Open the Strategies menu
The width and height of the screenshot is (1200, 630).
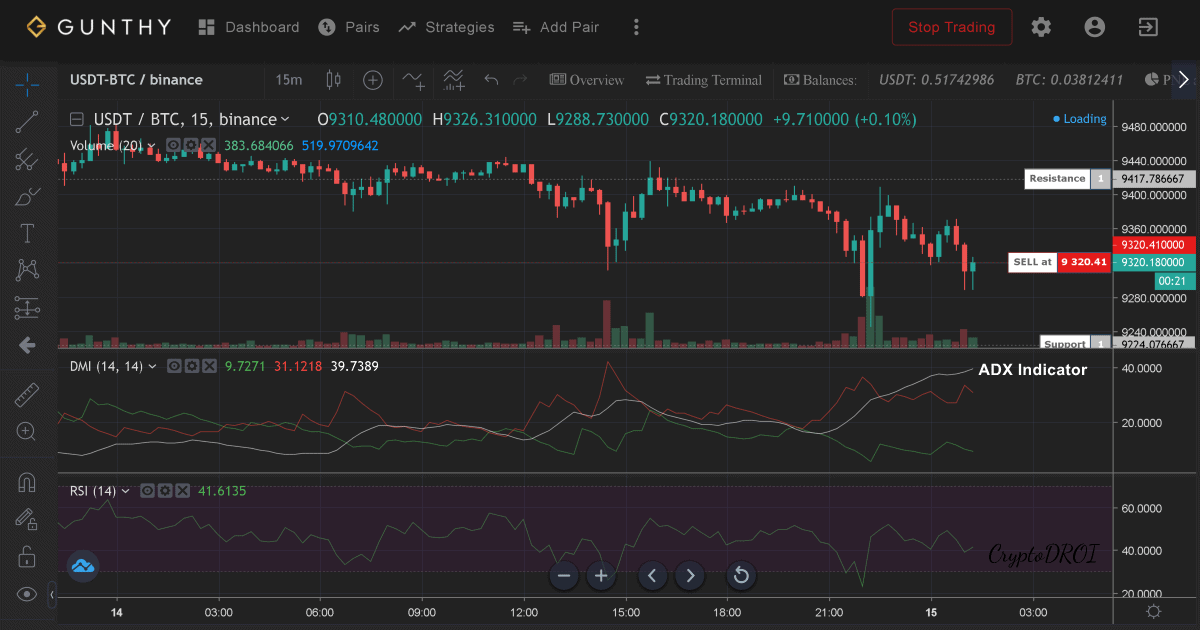(446, 27)
